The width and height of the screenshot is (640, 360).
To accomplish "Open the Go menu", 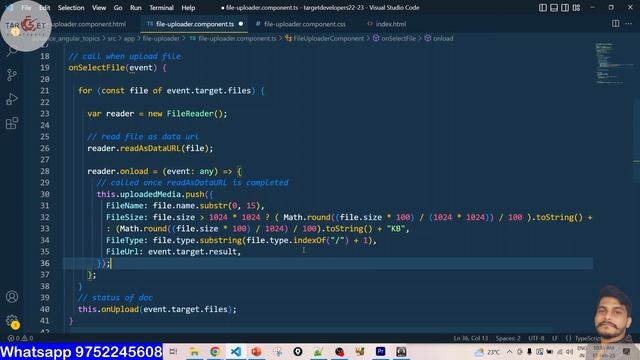I will coord(118,8).
